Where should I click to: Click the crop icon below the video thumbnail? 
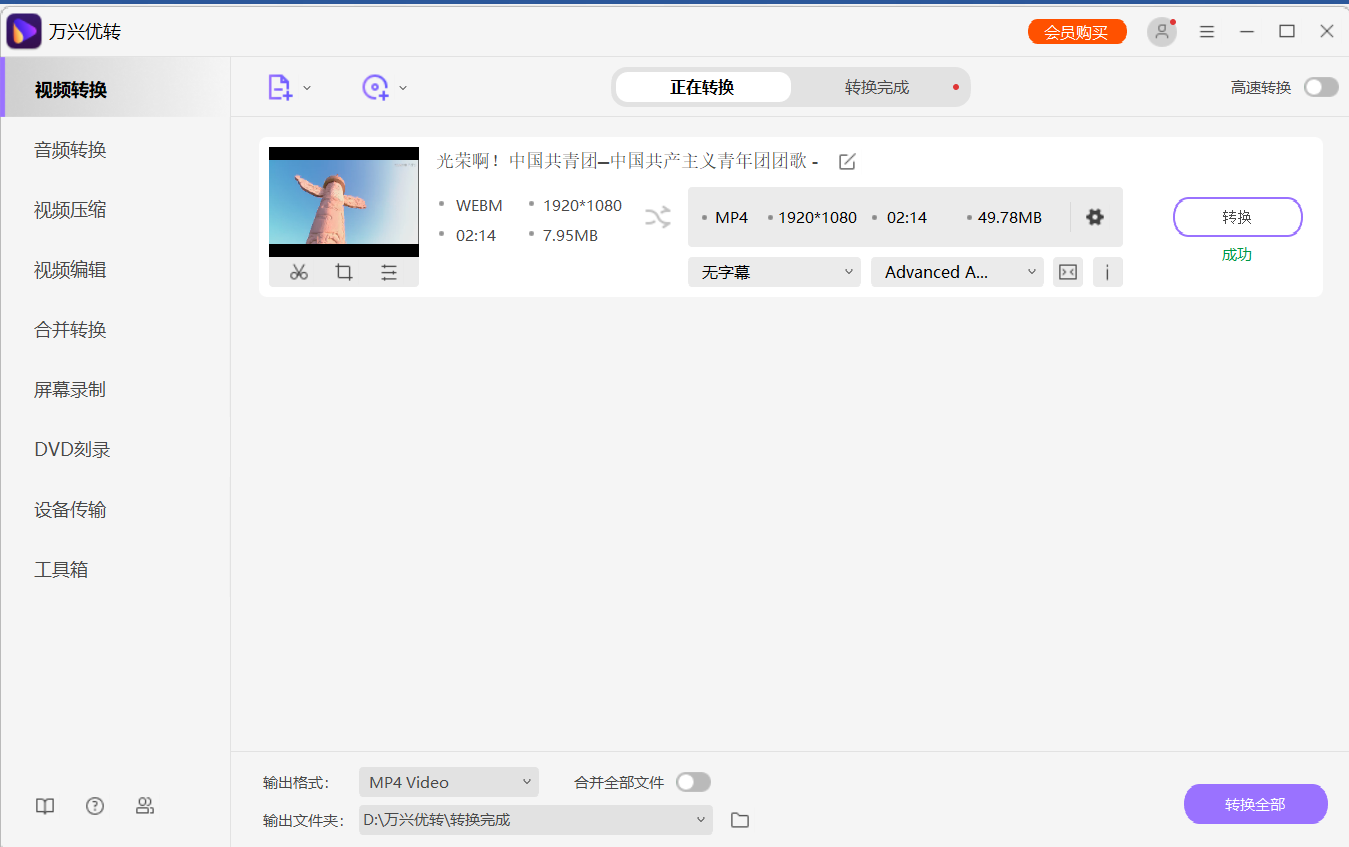(343, 271)
